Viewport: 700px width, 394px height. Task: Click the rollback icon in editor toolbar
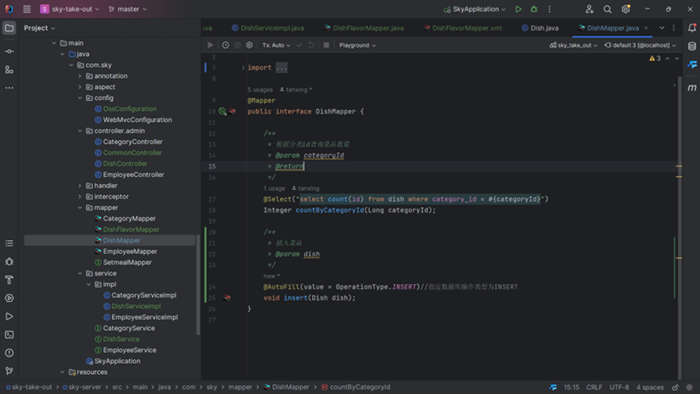tap(312, 45)
